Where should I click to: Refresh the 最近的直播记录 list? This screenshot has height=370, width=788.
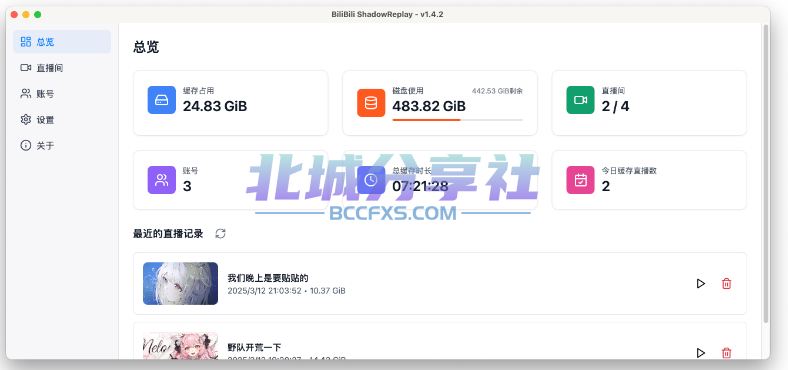tap(220, 233)
